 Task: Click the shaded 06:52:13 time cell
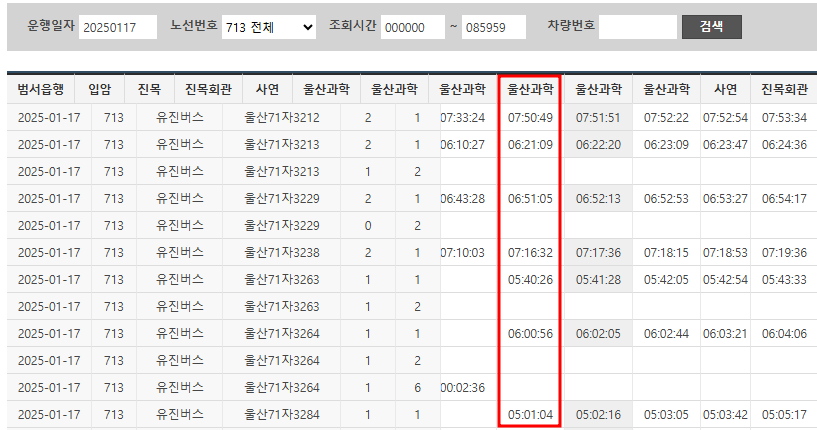point(598,198)
